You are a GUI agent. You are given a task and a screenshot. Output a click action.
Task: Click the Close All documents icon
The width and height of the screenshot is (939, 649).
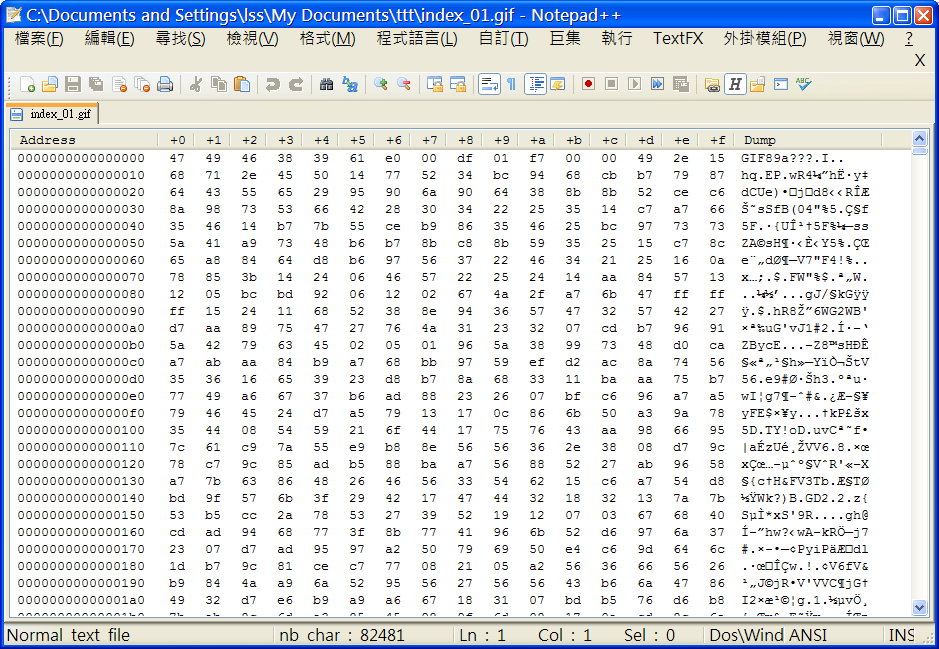pyautogui.click(x=142, y=84)
